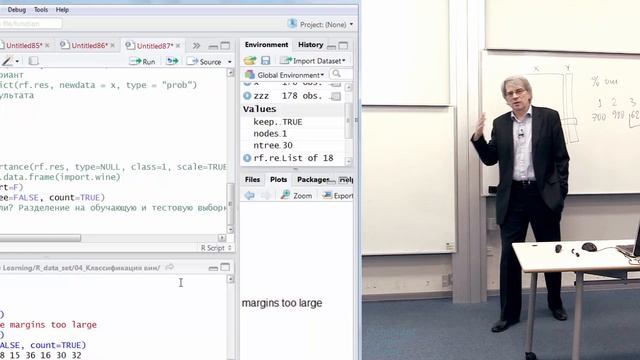Viewport: 640px width, 360px height.
Task: Select the keep value TRUE row
Action: coord(293,122)
